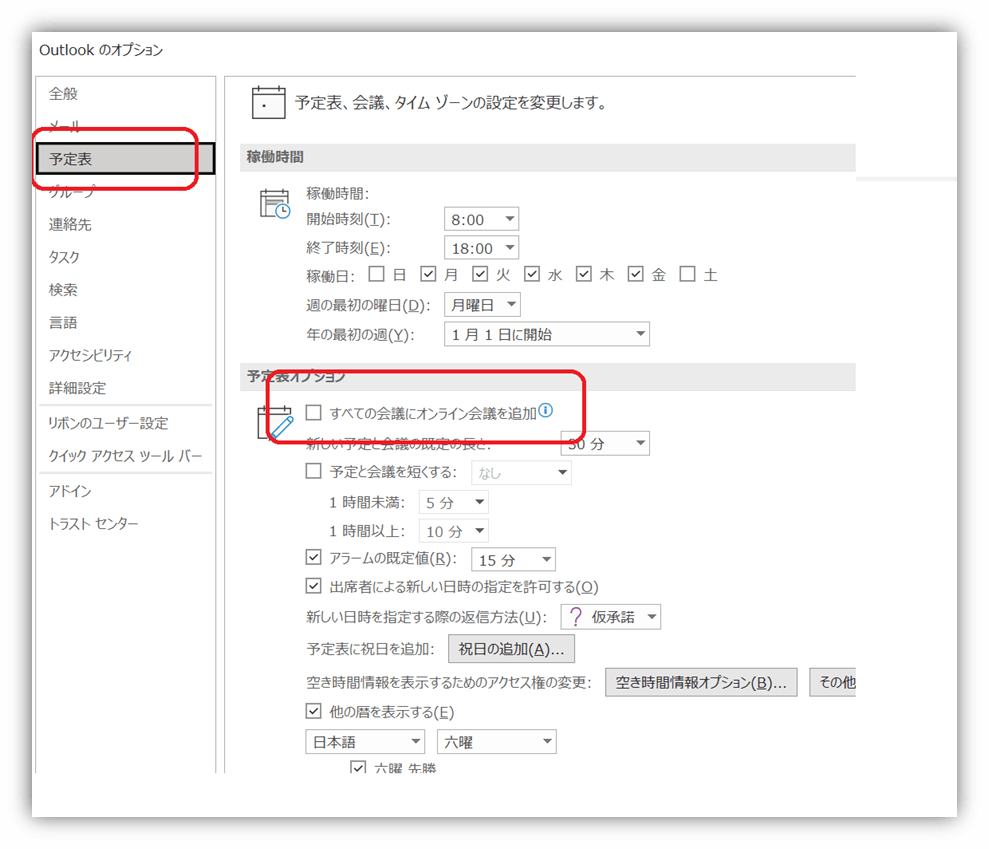Image resolution: width=989 pixels, height=849 pixels.
Task: Select 言語 in the options sidebar
Action: (125, 323)
